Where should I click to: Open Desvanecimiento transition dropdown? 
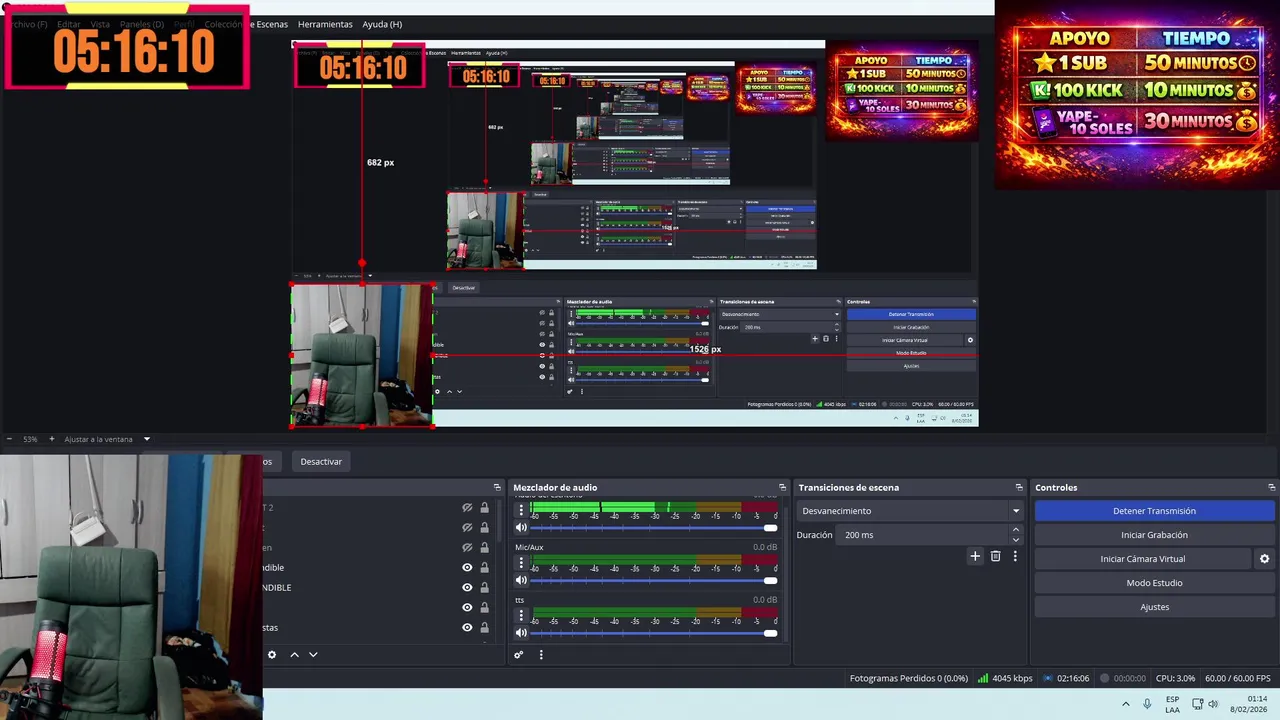(x=909, y=511)
